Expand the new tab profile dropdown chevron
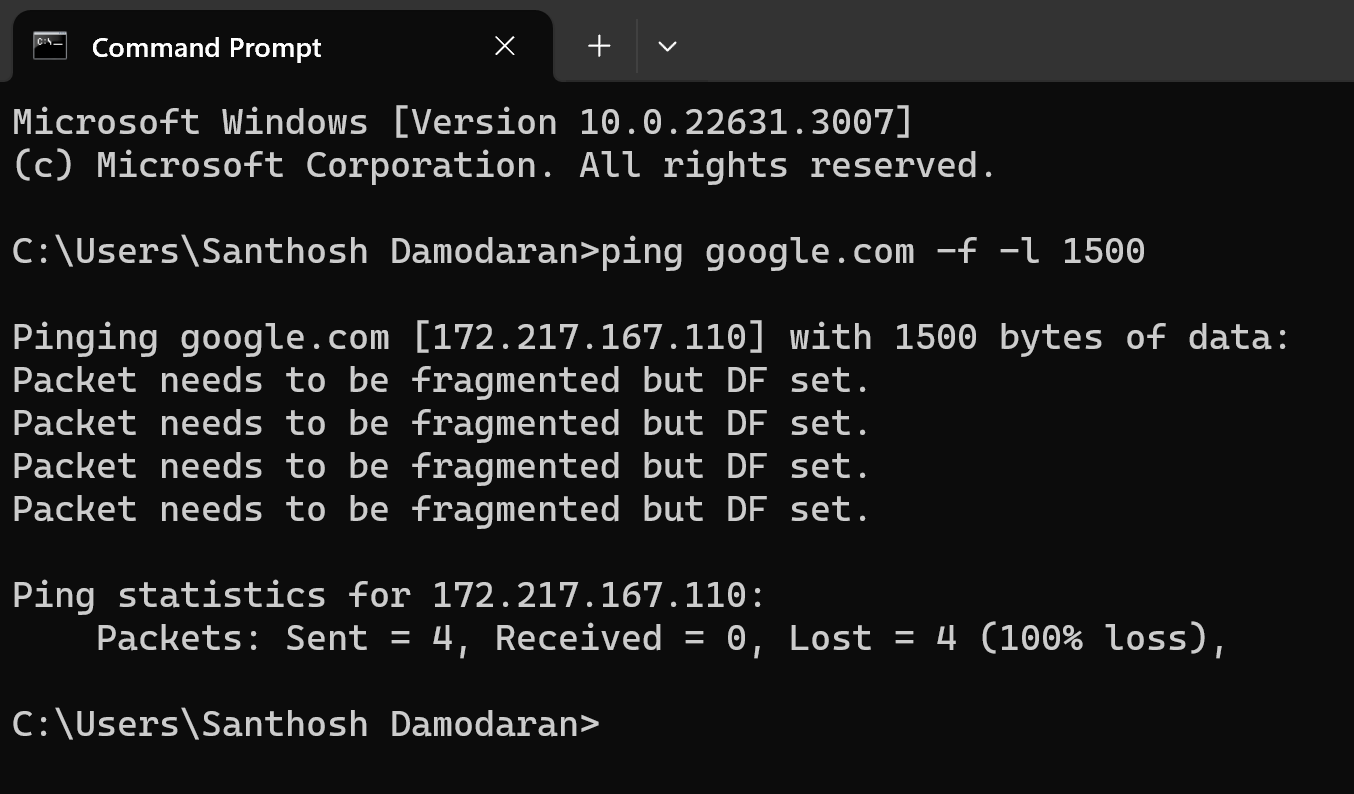1354x794 pixels. (667, 46)
